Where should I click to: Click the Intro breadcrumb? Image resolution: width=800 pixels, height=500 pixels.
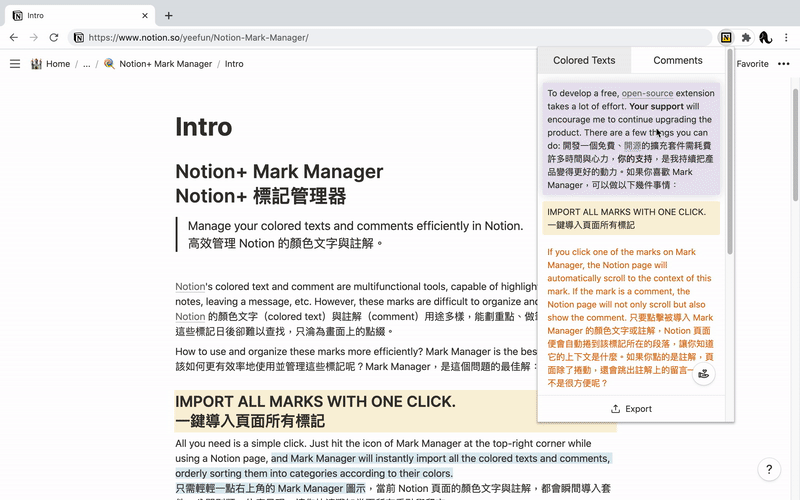point(234,64)
